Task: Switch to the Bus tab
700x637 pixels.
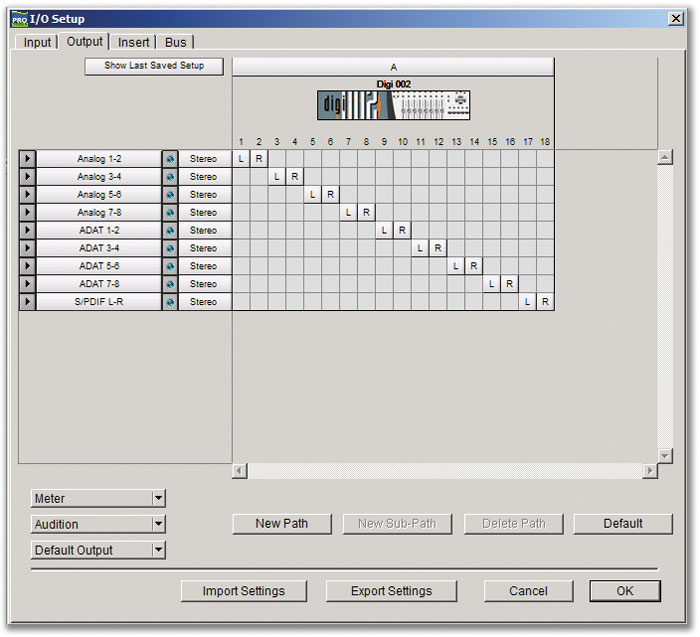Action: pos(175,42)
